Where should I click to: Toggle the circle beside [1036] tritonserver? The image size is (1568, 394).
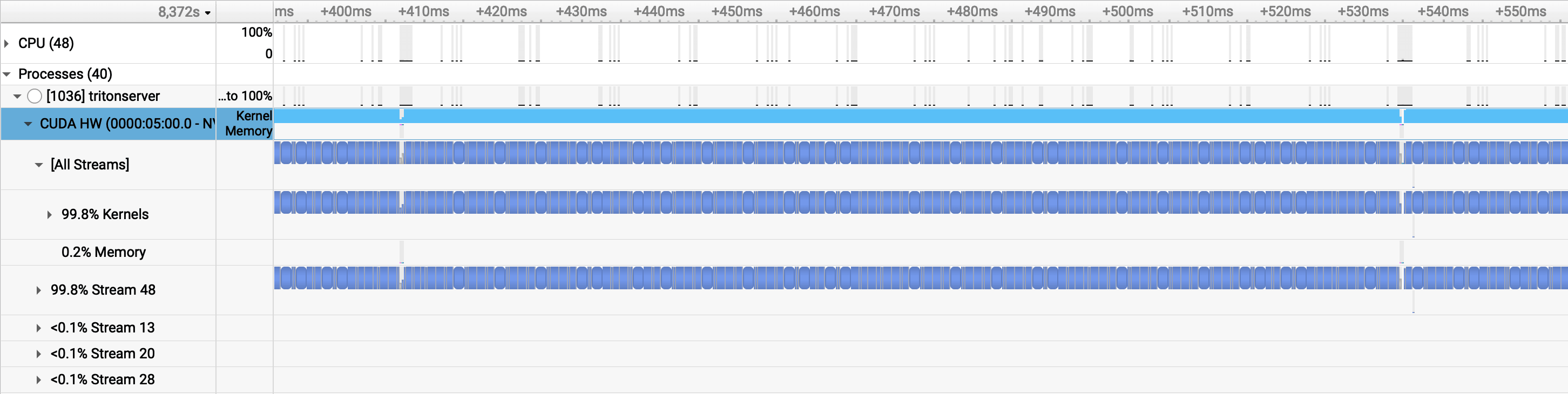click(x=35, y=96)
